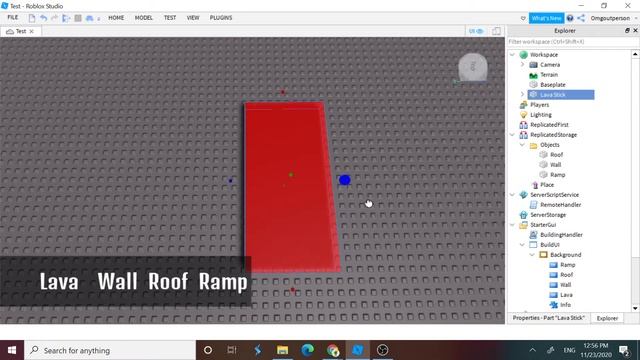
Task: Collapse the Objects folder node
Action: click(x=522, y=144)
